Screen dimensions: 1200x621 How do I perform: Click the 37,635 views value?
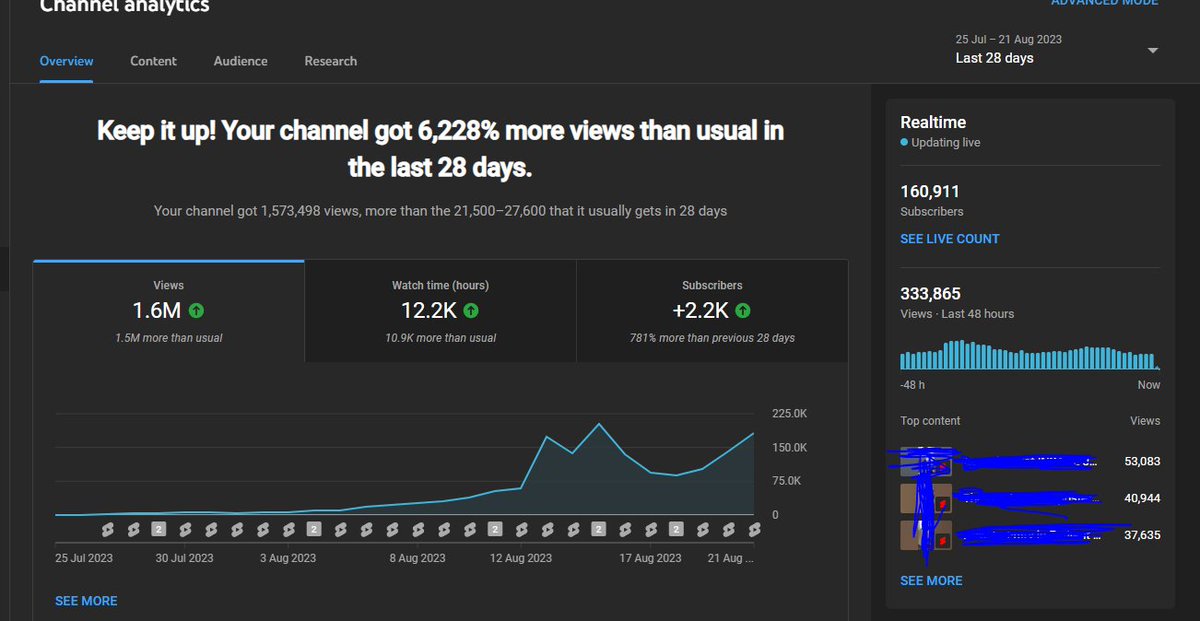1141,535
